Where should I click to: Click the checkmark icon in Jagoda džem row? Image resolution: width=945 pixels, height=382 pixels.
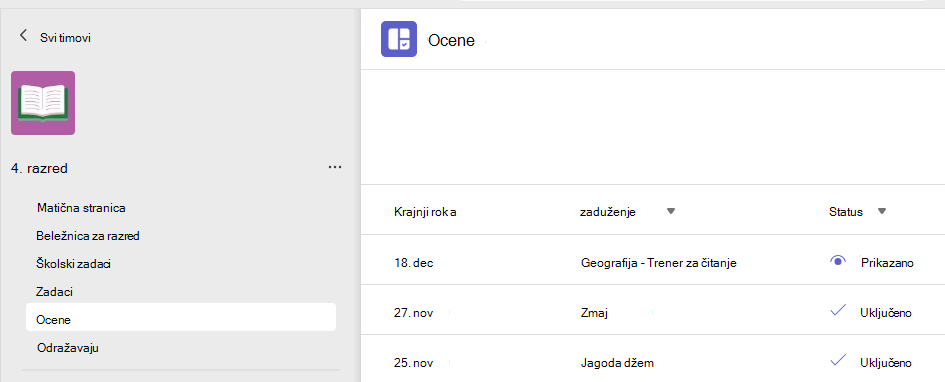(838, 361)
